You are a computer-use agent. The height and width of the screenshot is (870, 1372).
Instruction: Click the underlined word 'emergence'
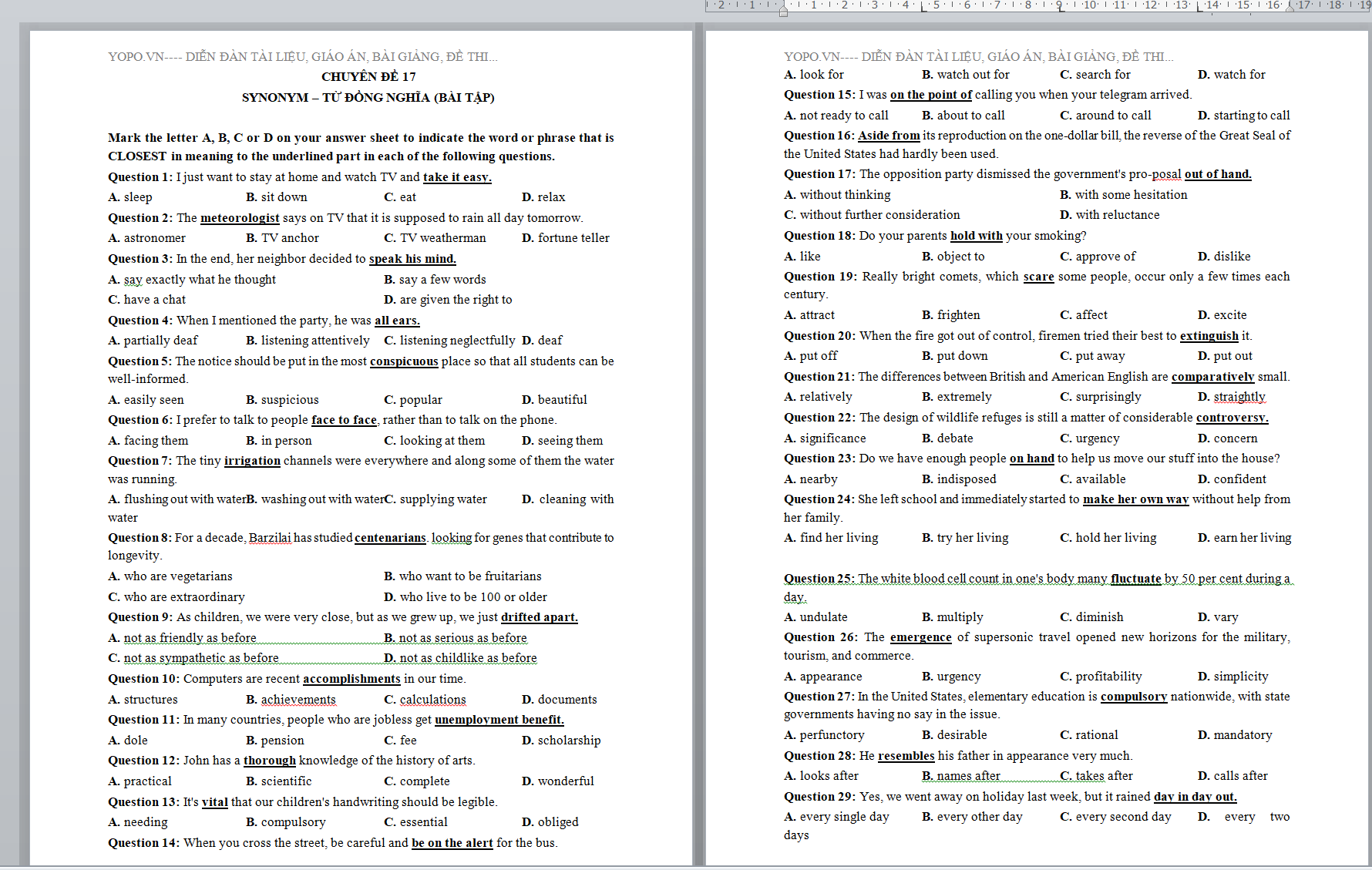(x=921, y=637)
